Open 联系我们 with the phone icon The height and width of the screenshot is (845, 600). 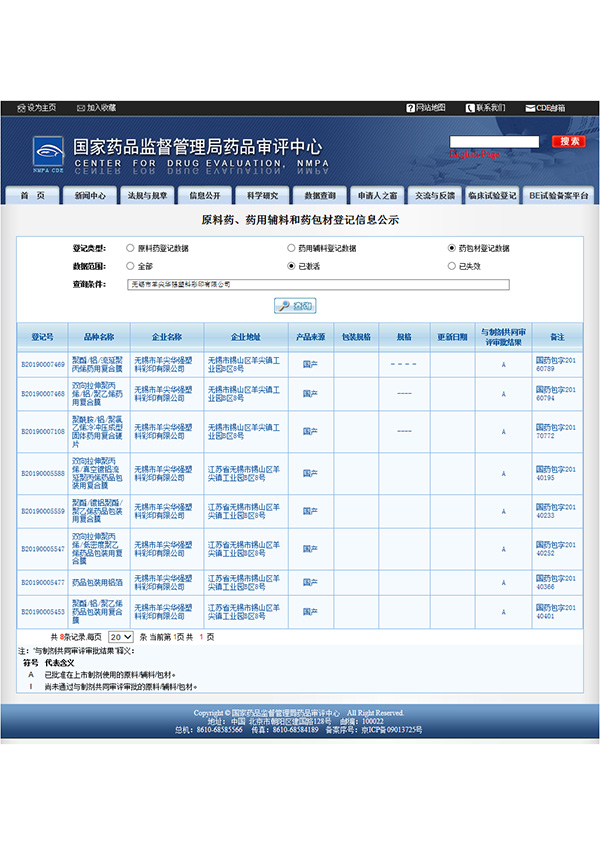(x=486, y=108)
